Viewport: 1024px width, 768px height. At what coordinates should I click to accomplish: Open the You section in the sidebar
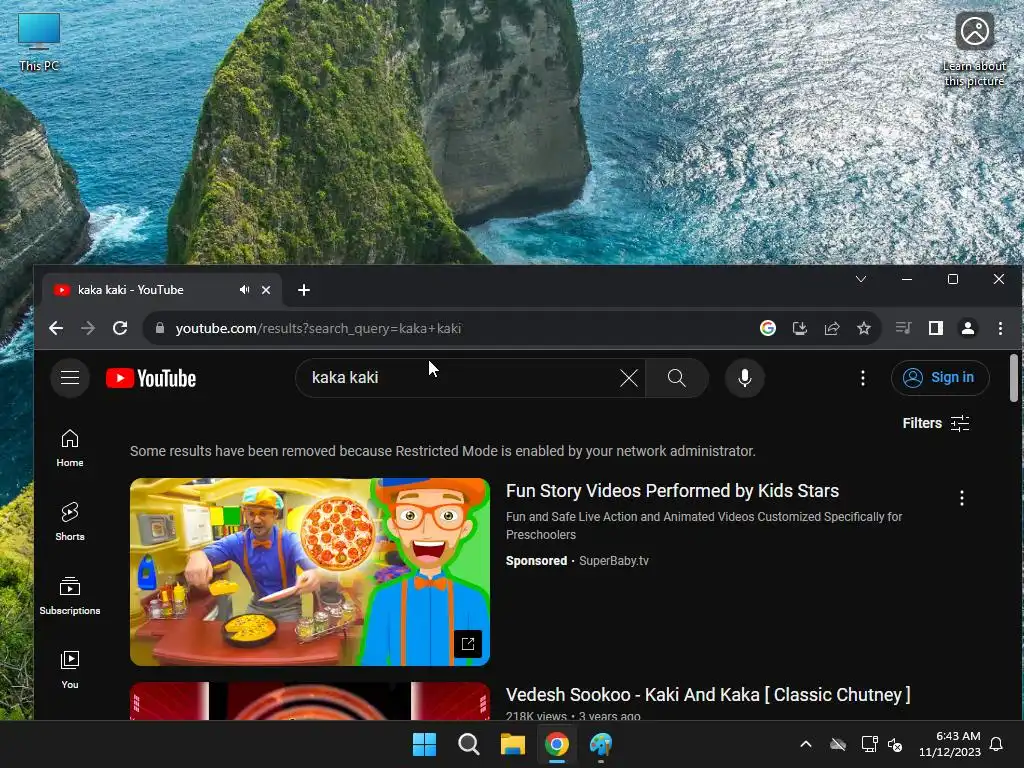pyautogui.click(x=70, y=669)
